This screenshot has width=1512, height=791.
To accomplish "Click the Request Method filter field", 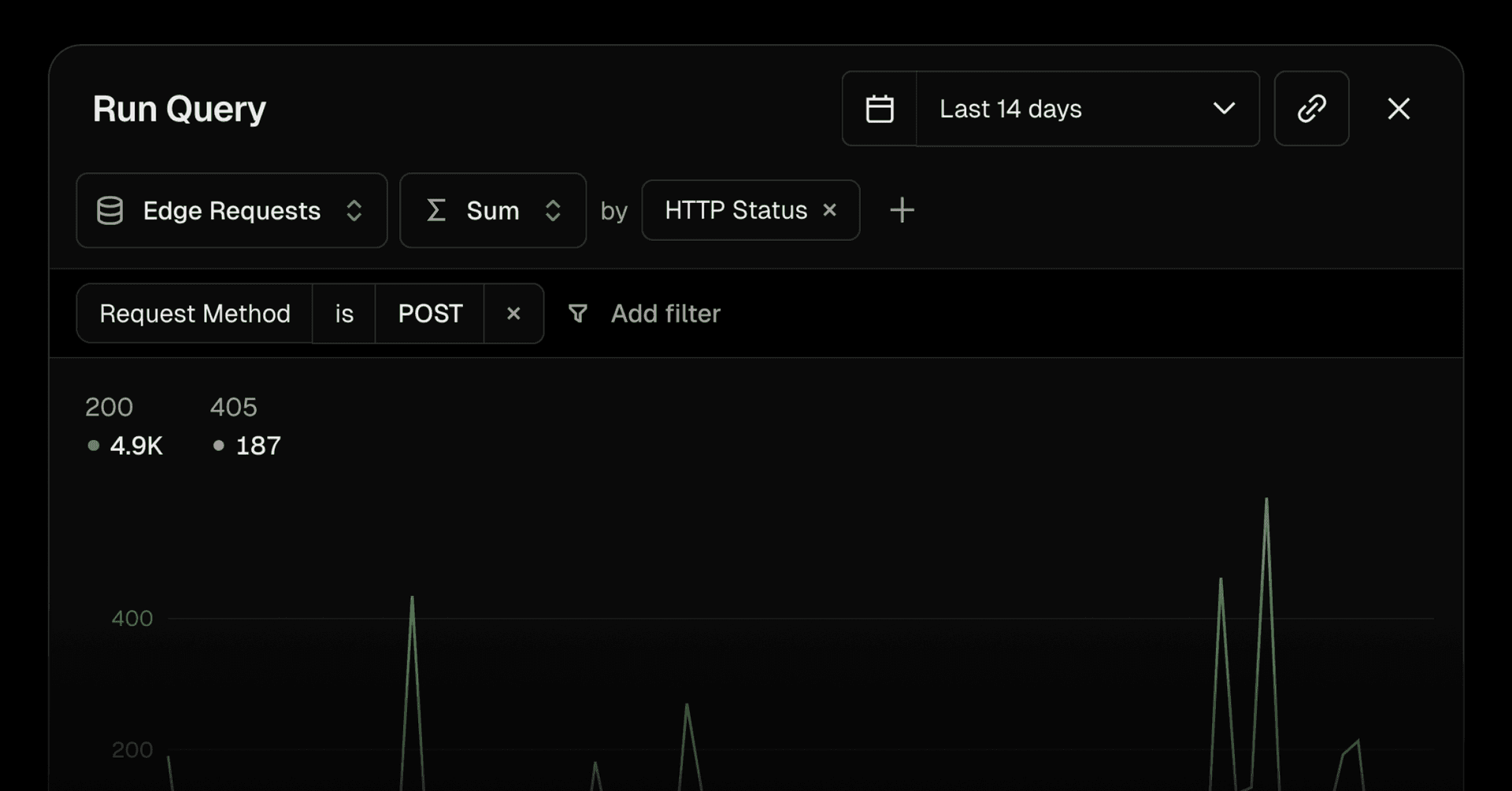I will tap(195, 313).
